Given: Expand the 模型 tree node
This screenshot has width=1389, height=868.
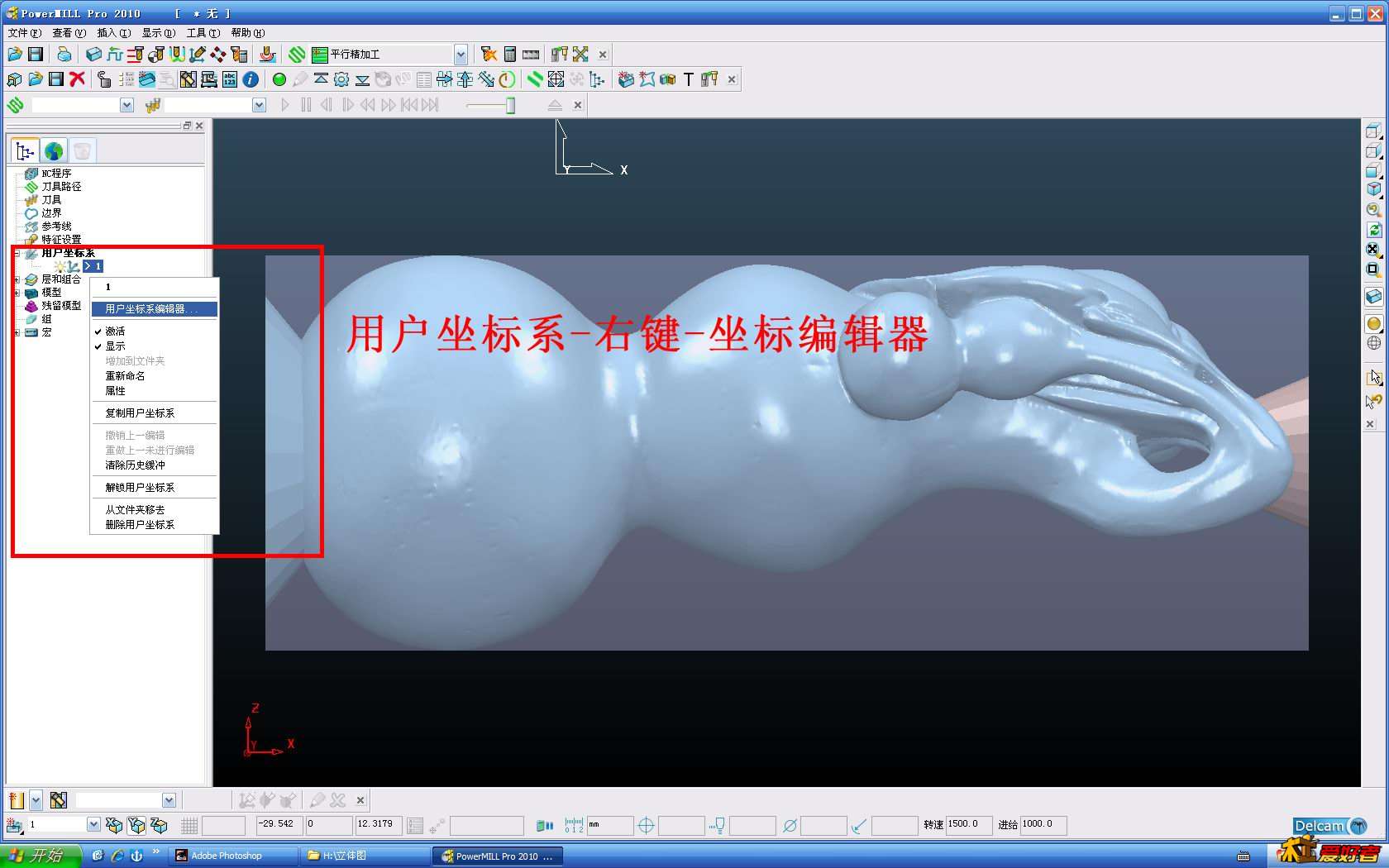Looking at the screenshot, I should pyautogui.click(x=17, y=293).
